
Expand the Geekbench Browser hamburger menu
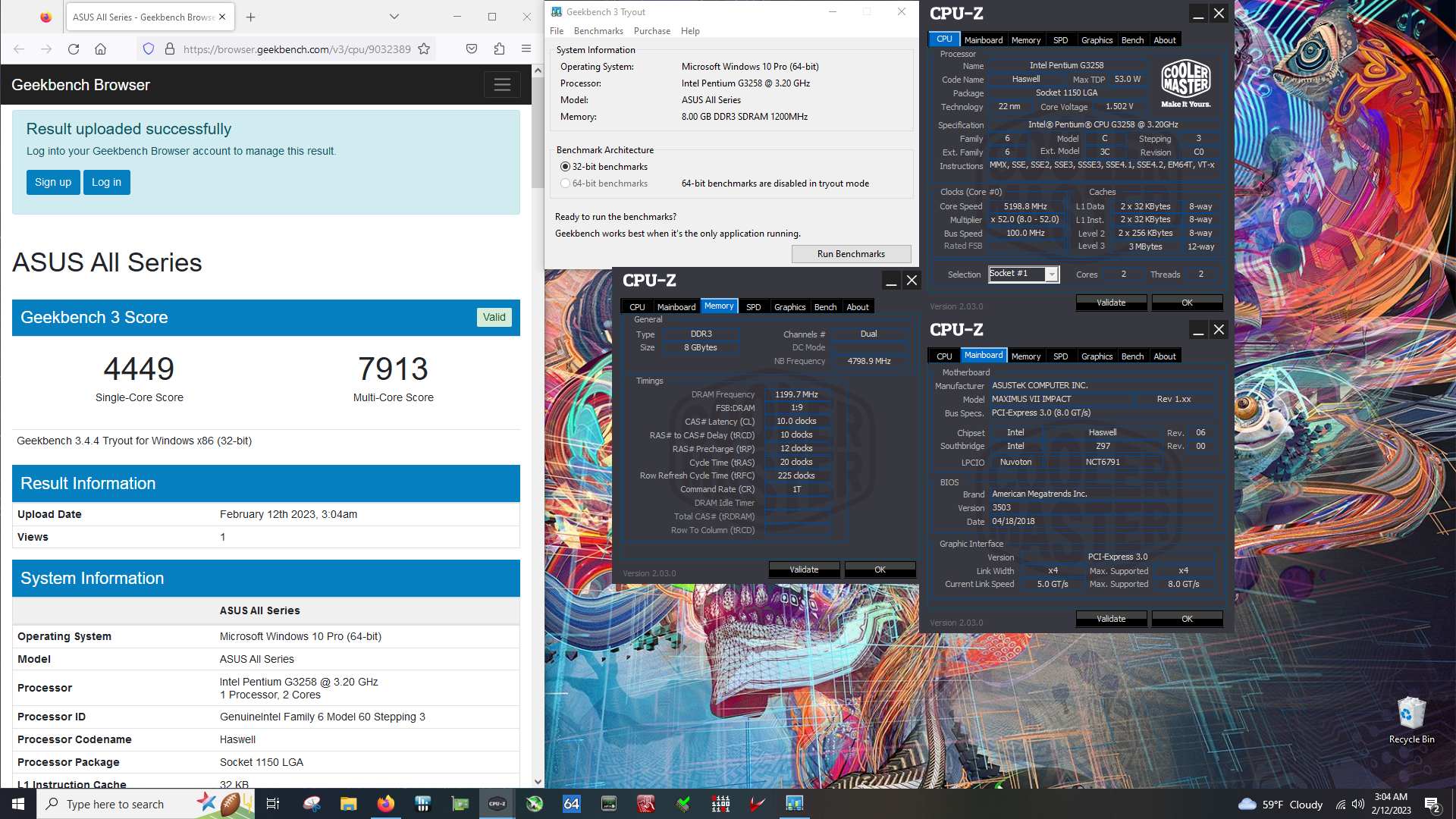click(502, 85)
